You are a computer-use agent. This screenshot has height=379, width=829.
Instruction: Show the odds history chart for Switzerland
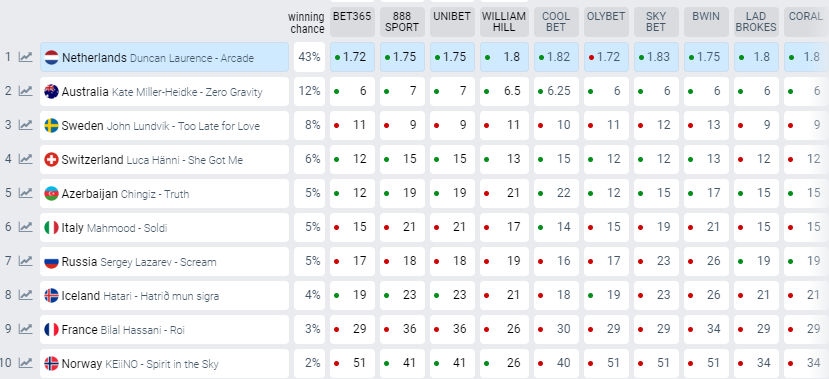pyautogui.click(x=25, y=159)
